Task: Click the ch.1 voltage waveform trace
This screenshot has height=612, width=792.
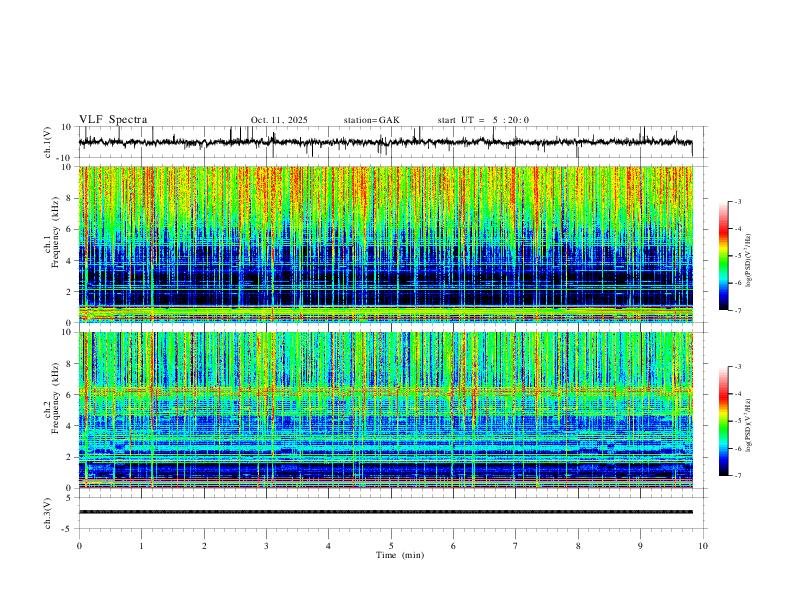Action: click(x=385, y=142)
